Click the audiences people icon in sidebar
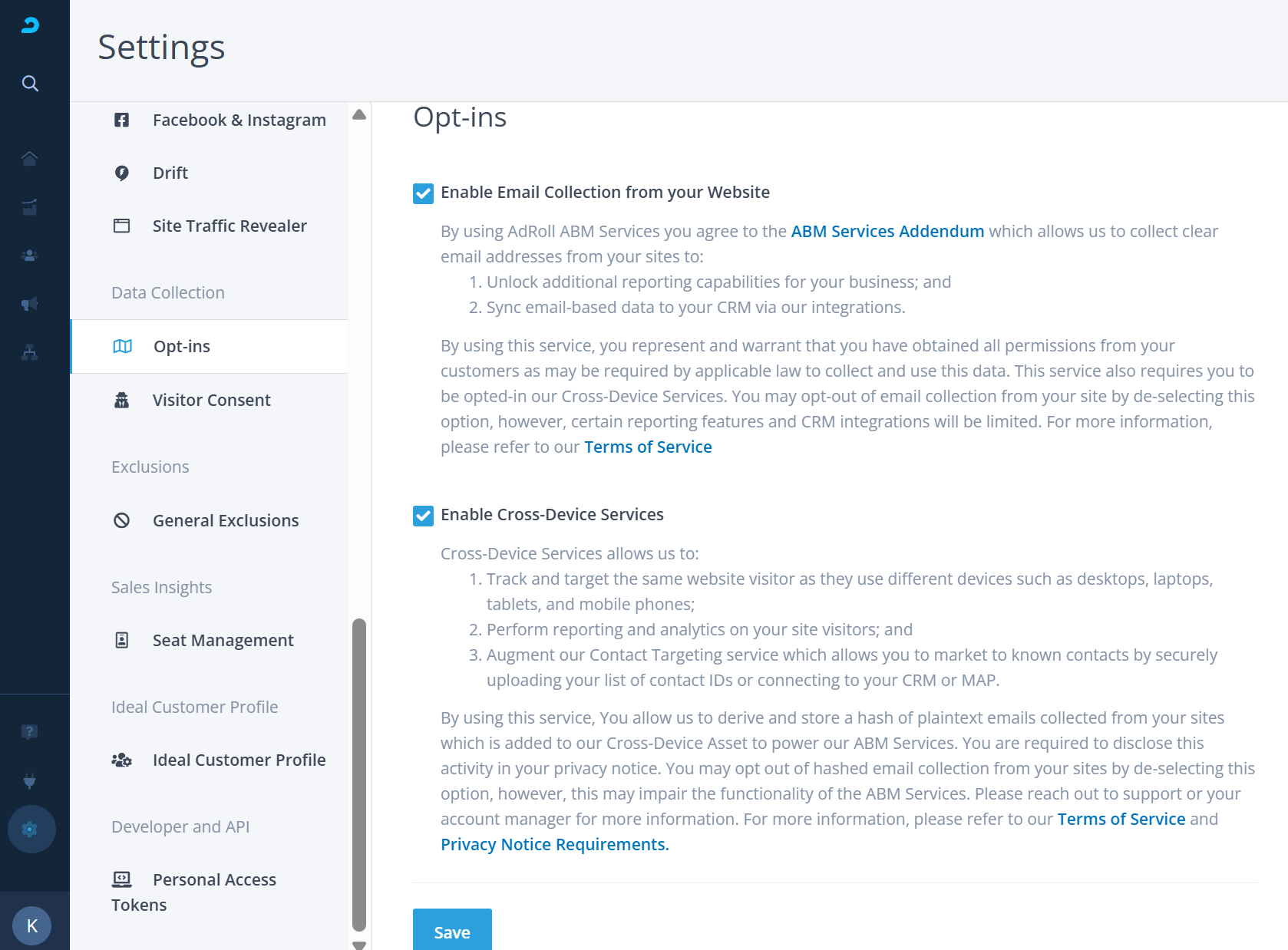Viewport: 1288px width, 950px height. 30,256
